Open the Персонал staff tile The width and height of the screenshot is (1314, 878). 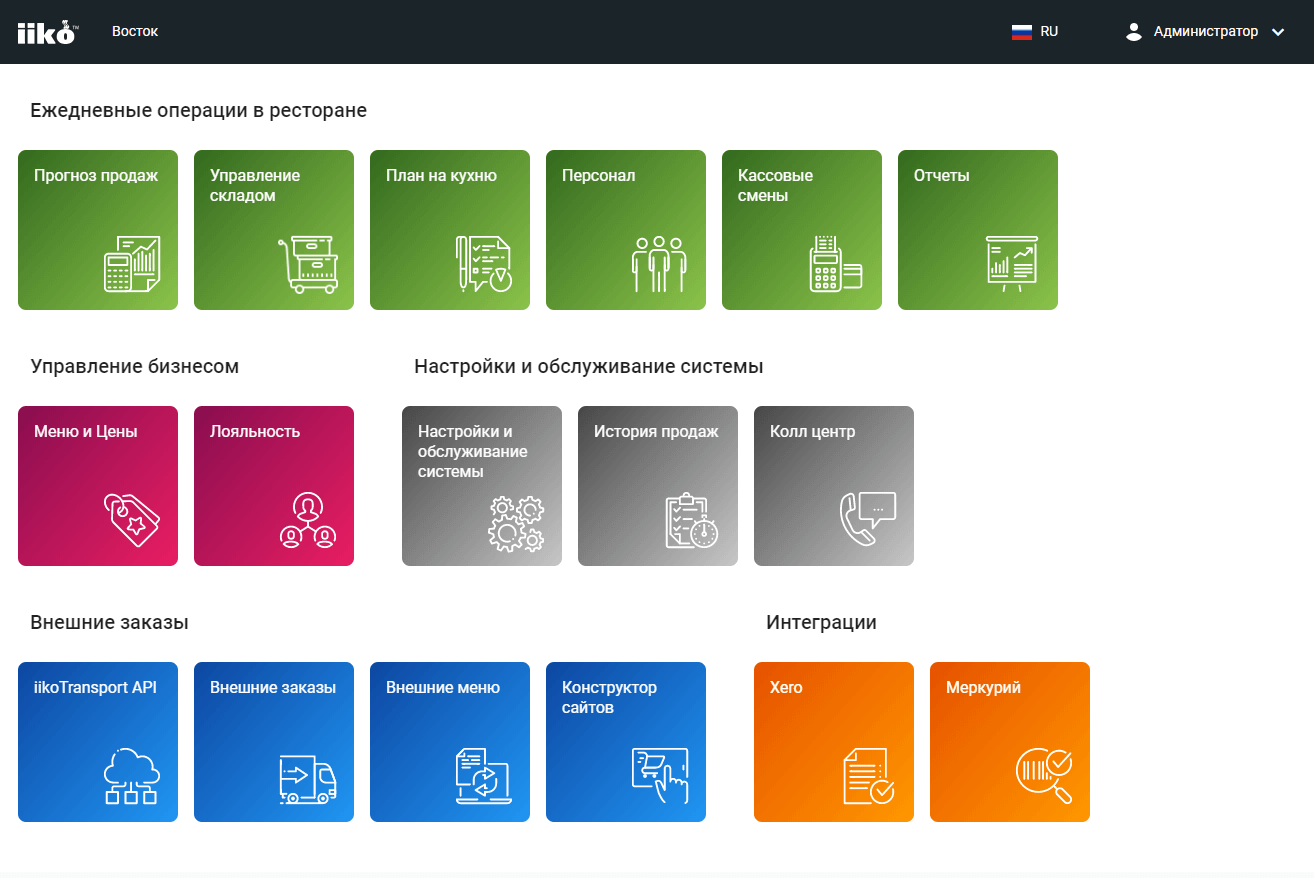point(626,230)
